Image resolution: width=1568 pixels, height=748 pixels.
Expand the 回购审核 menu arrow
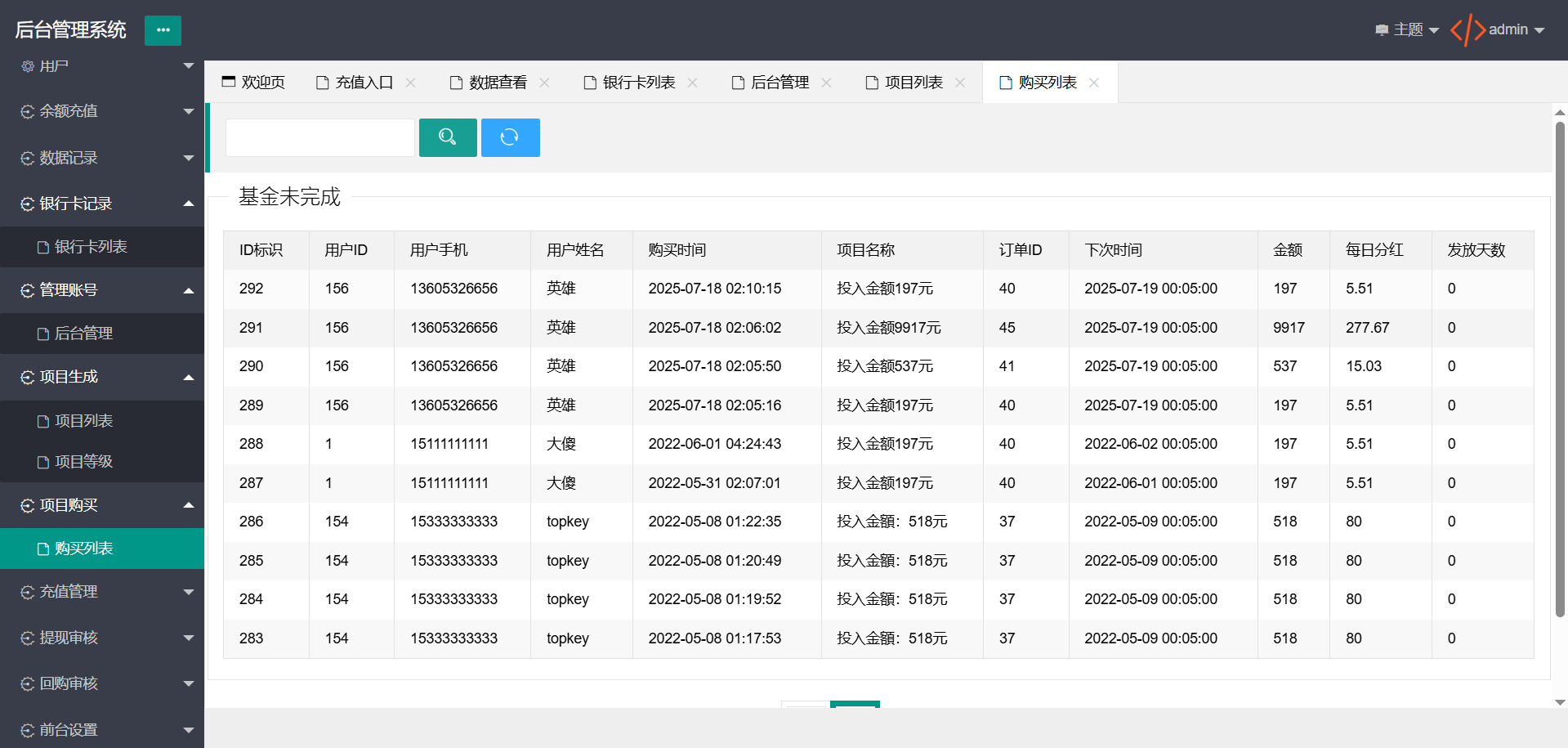pyautogui.click(x=189, y=683)
